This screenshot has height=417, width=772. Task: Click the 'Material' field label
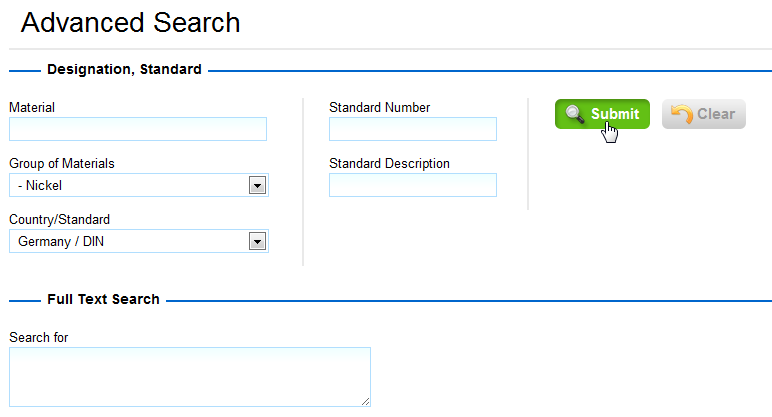point(32,107)
